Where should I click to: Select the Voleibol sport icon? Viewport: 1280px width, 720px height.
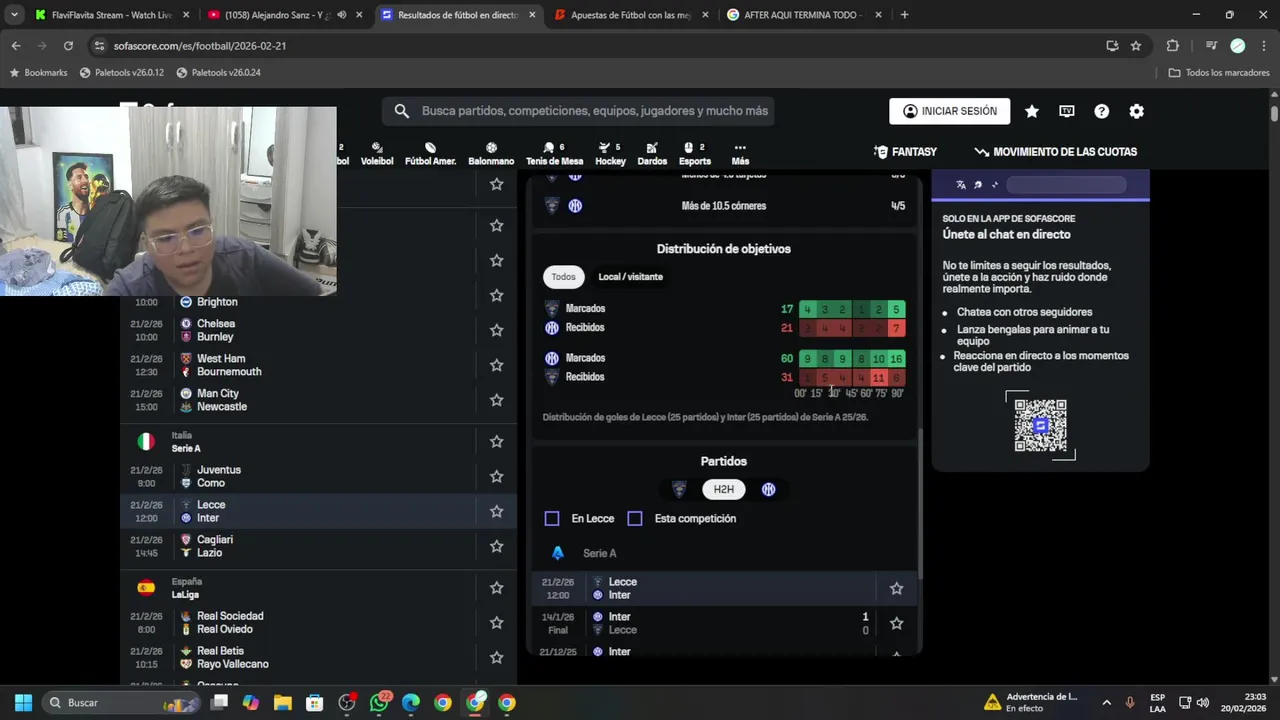point(377,153)
